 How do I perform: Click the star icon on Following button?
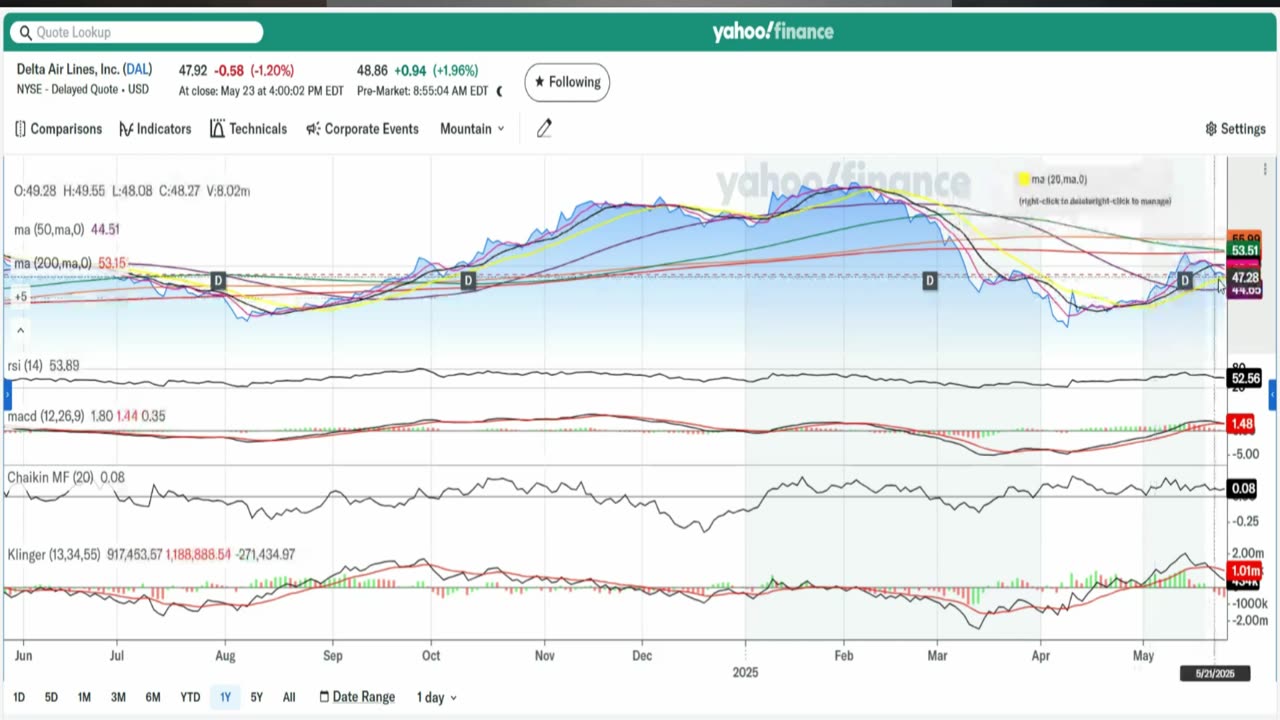click(x=540, y=82)
